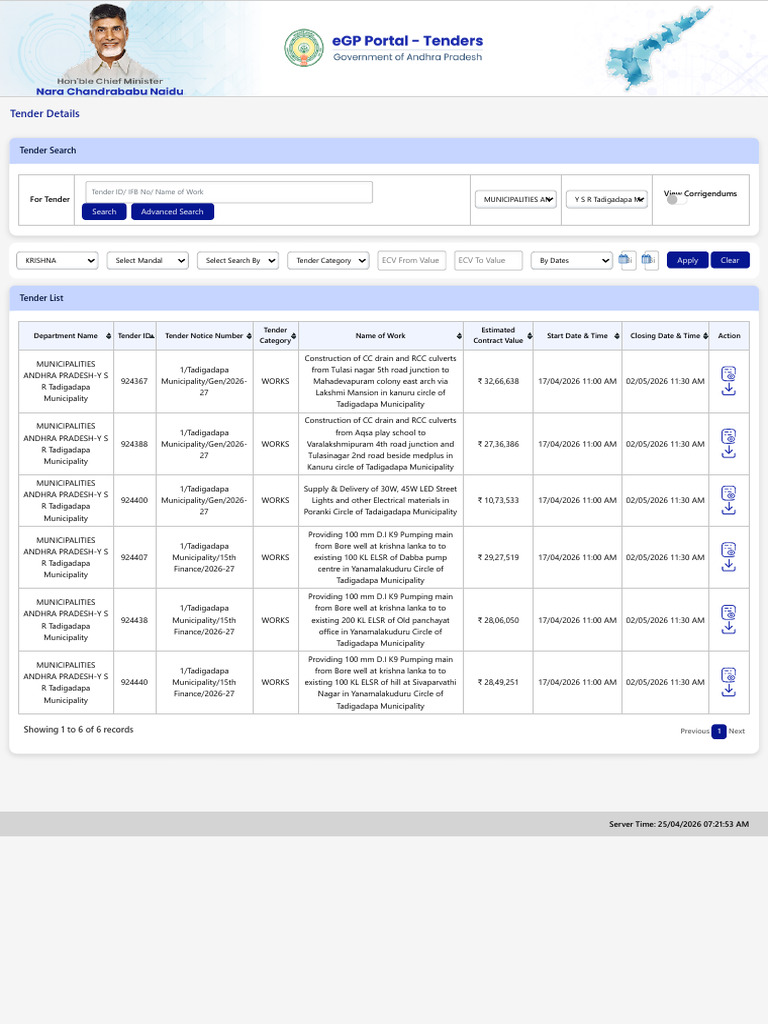Image resolution: width=768 pixels, height=1024 pixels.
Task: Click the LED Street Lights work description
Action: click(380, 500)
